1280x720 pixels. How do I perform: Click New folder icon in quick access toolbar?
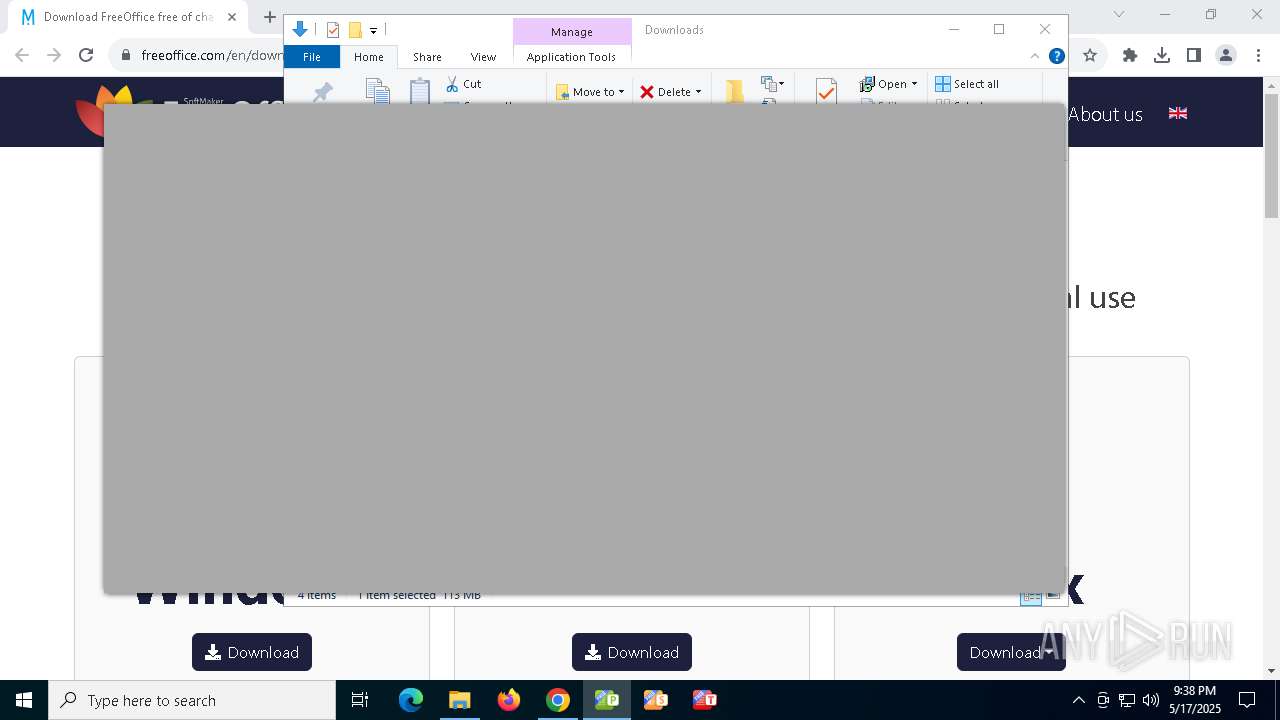coord(354,30)
